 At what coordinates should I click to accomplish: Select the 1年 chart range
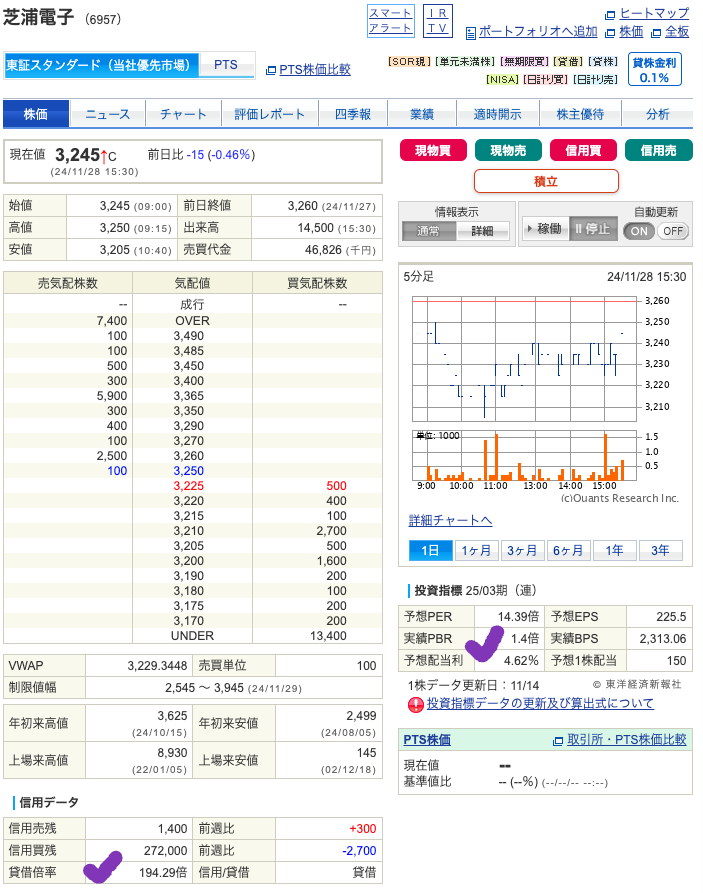(614, 551)
